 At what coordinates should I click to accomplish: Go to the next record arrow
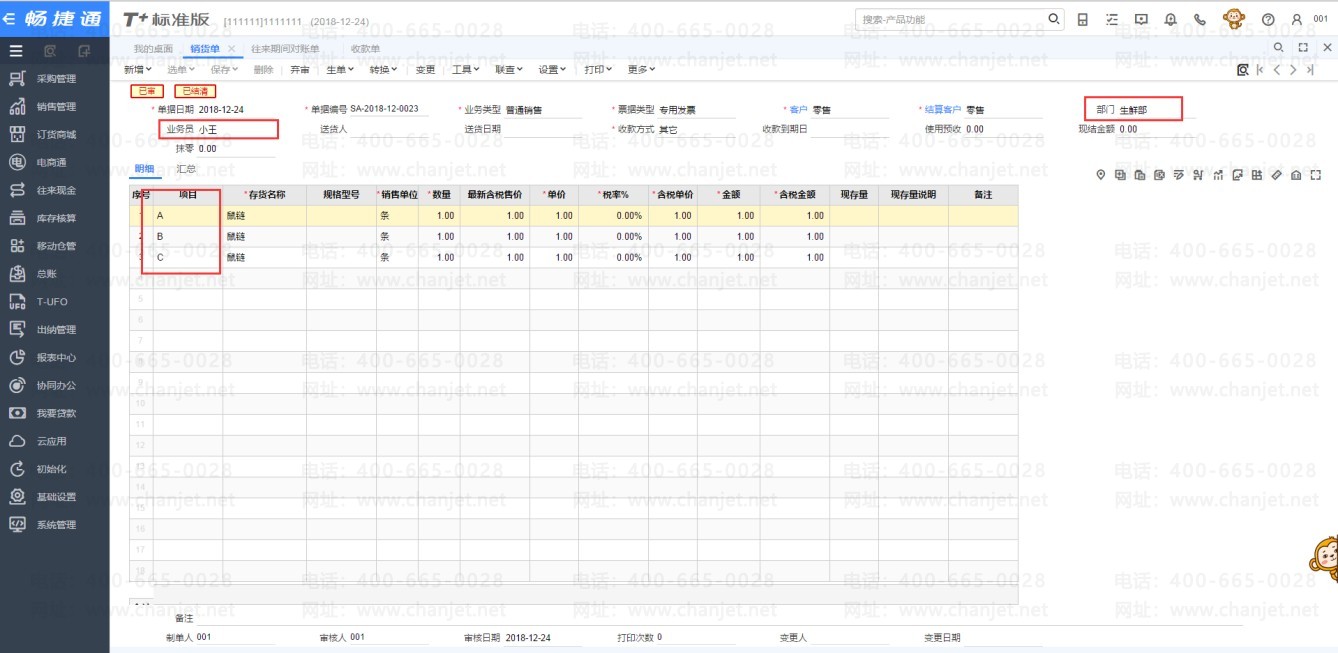[1293, 70]
